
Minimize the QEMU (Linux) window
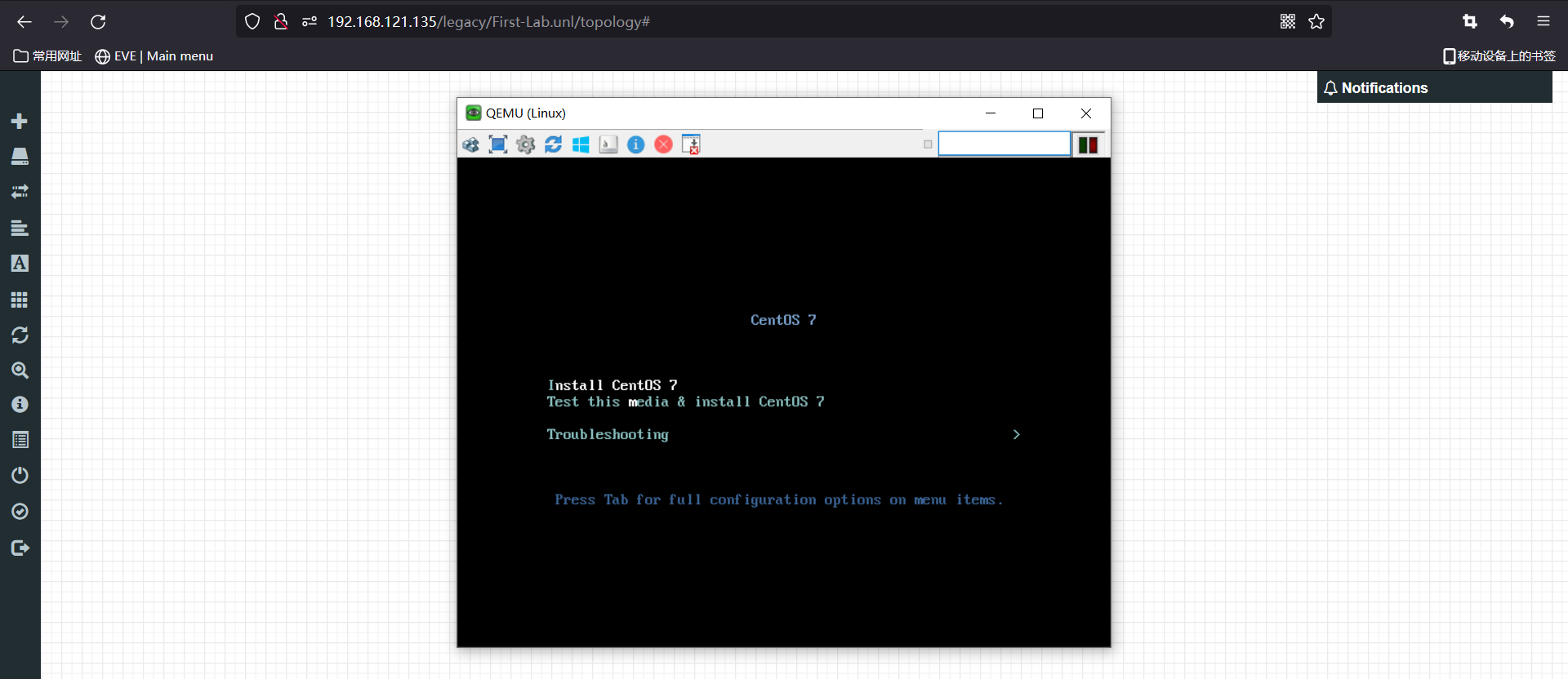(991, 113)
